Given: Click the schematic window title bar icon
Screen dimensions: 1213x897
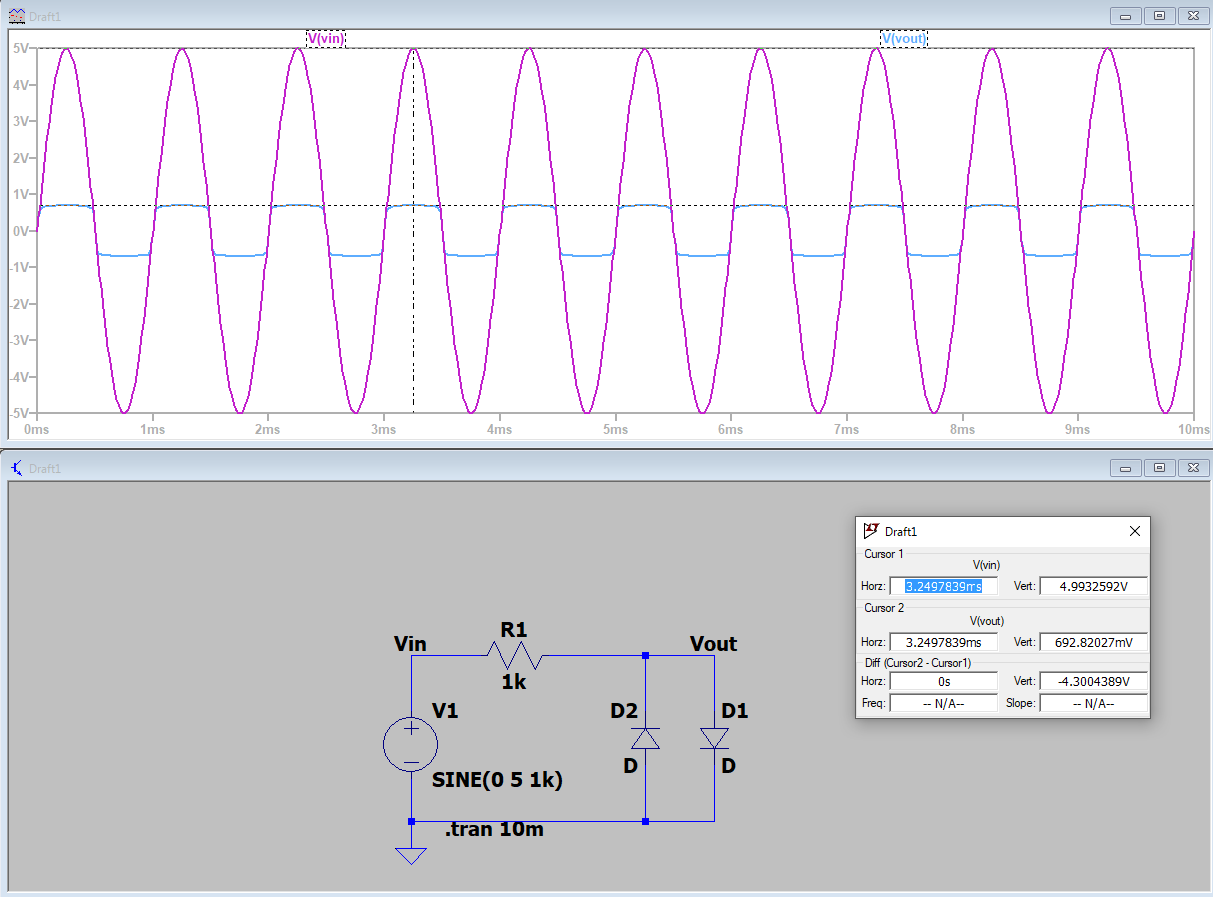Looking at the screenshot, I should (x=17, y=467).
